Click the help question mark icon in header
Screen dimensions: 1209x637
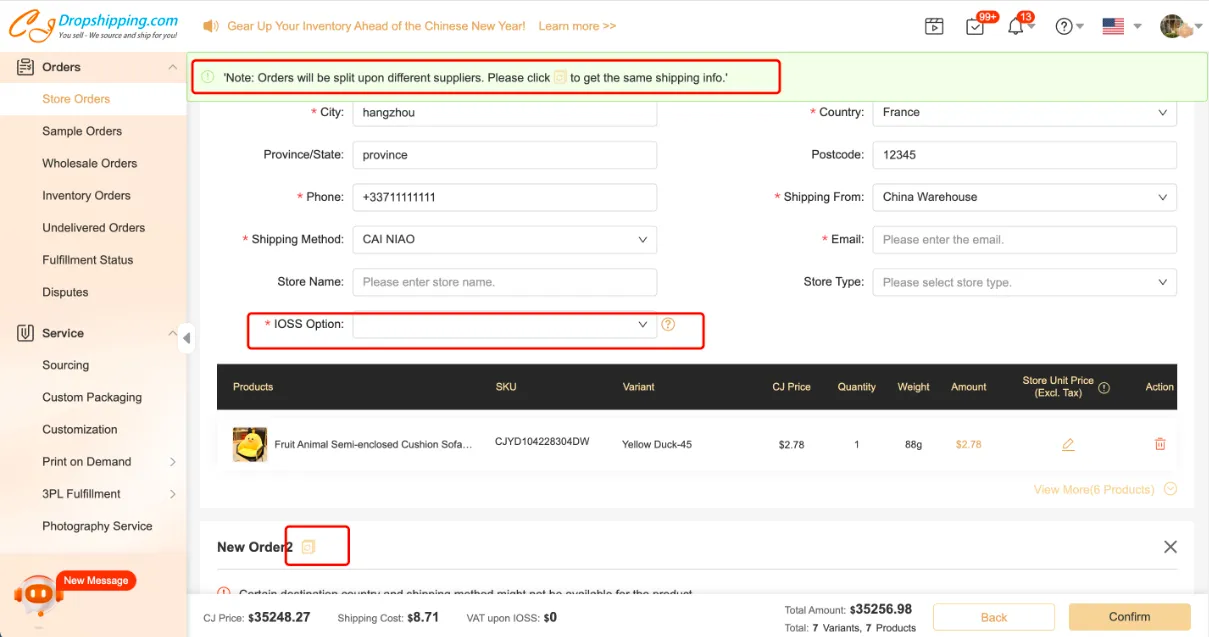click(1064, 27)
